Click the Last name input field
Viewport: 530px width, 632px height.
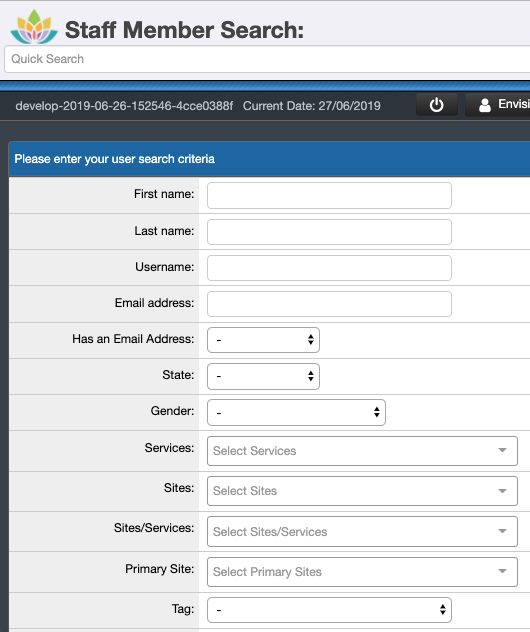point(329,232)
